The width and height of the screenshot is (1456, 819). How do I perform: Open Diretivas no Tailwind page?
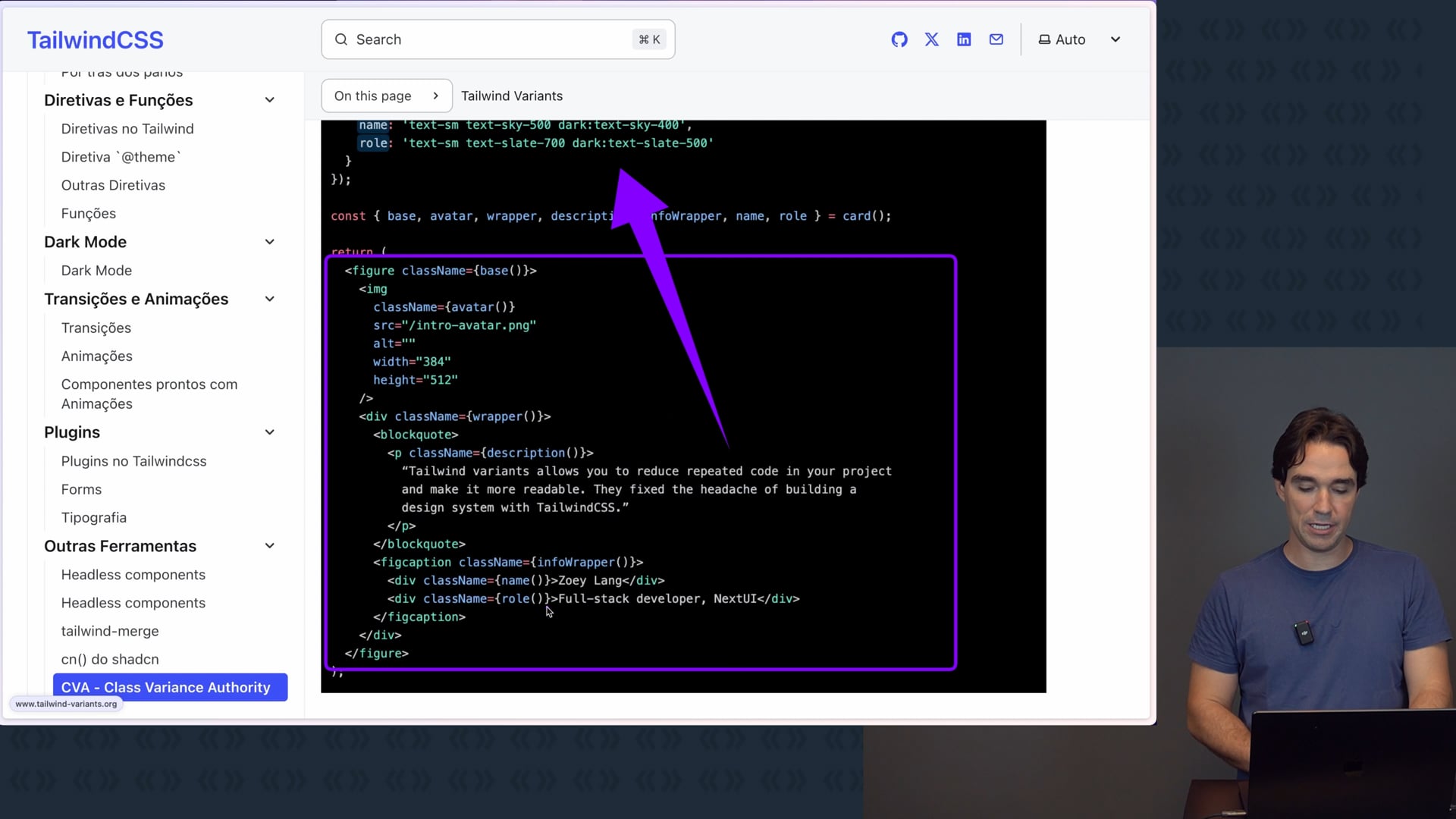click(127, 129)
